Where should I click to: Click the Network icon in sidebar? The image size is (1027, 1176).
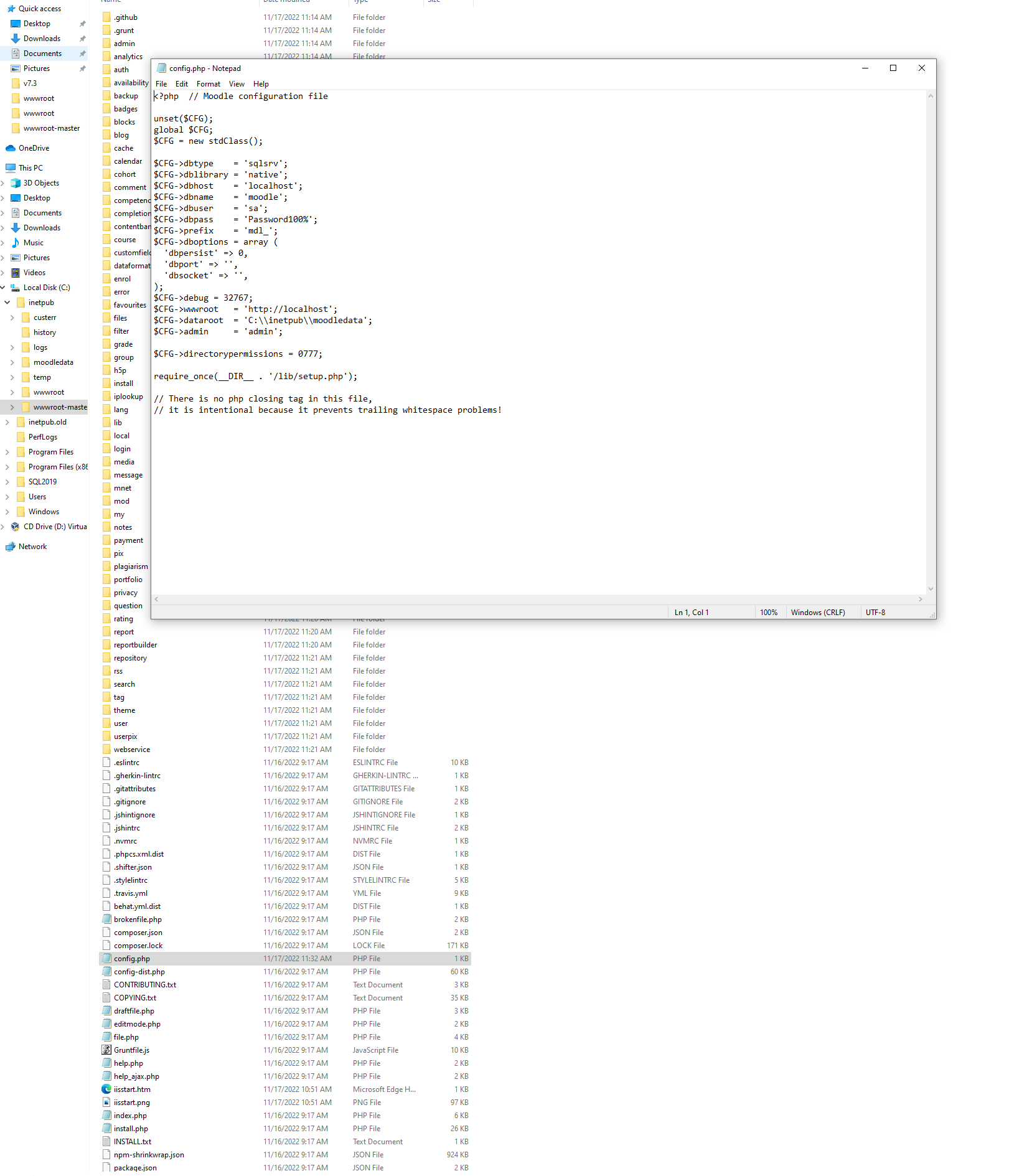[11, 547]
